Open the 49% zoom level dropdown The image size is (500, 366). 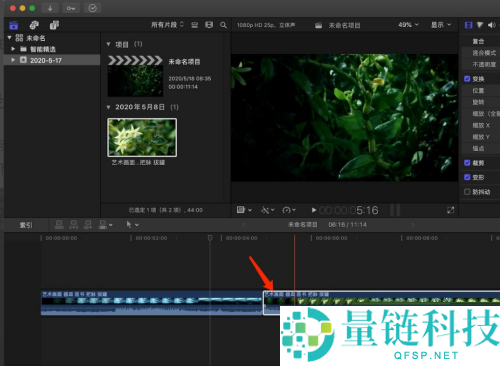[x=408, y=25]
